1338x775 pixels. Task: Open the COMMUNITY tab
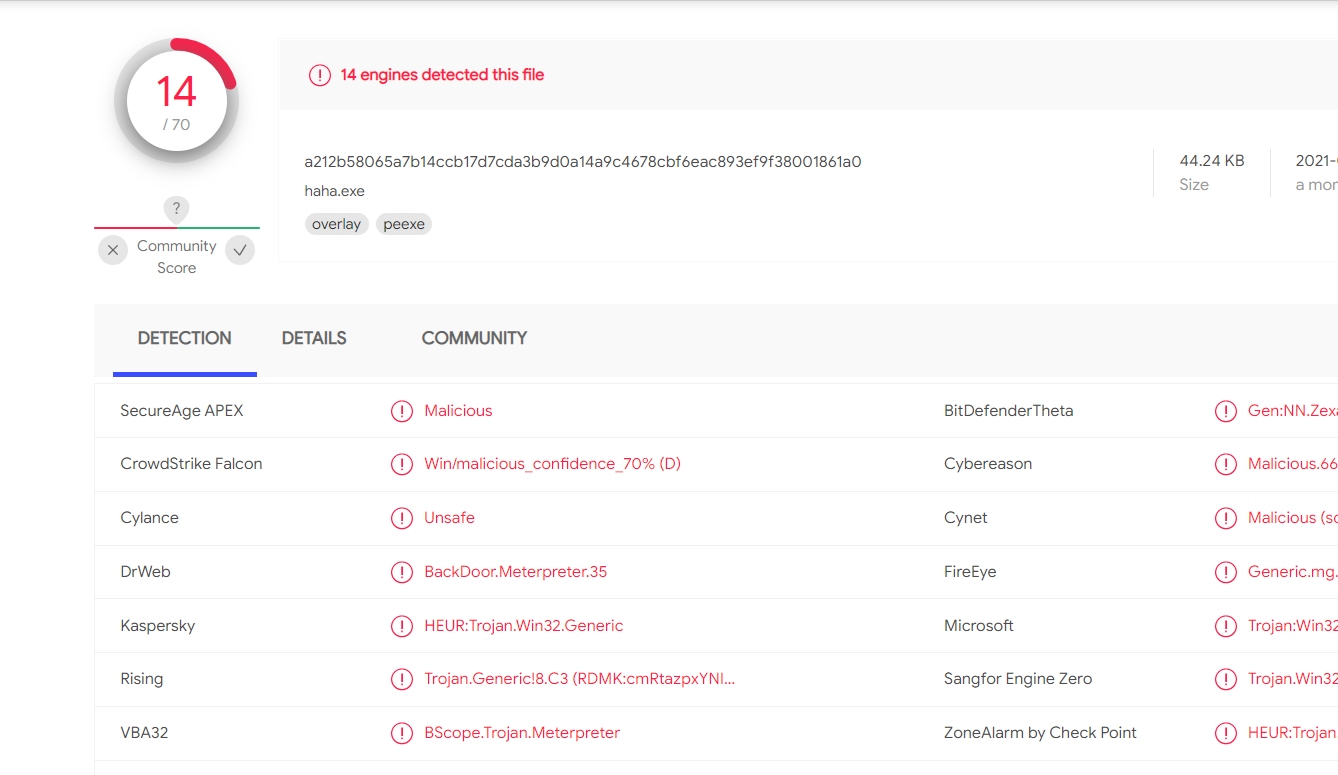tap(474, 338)
